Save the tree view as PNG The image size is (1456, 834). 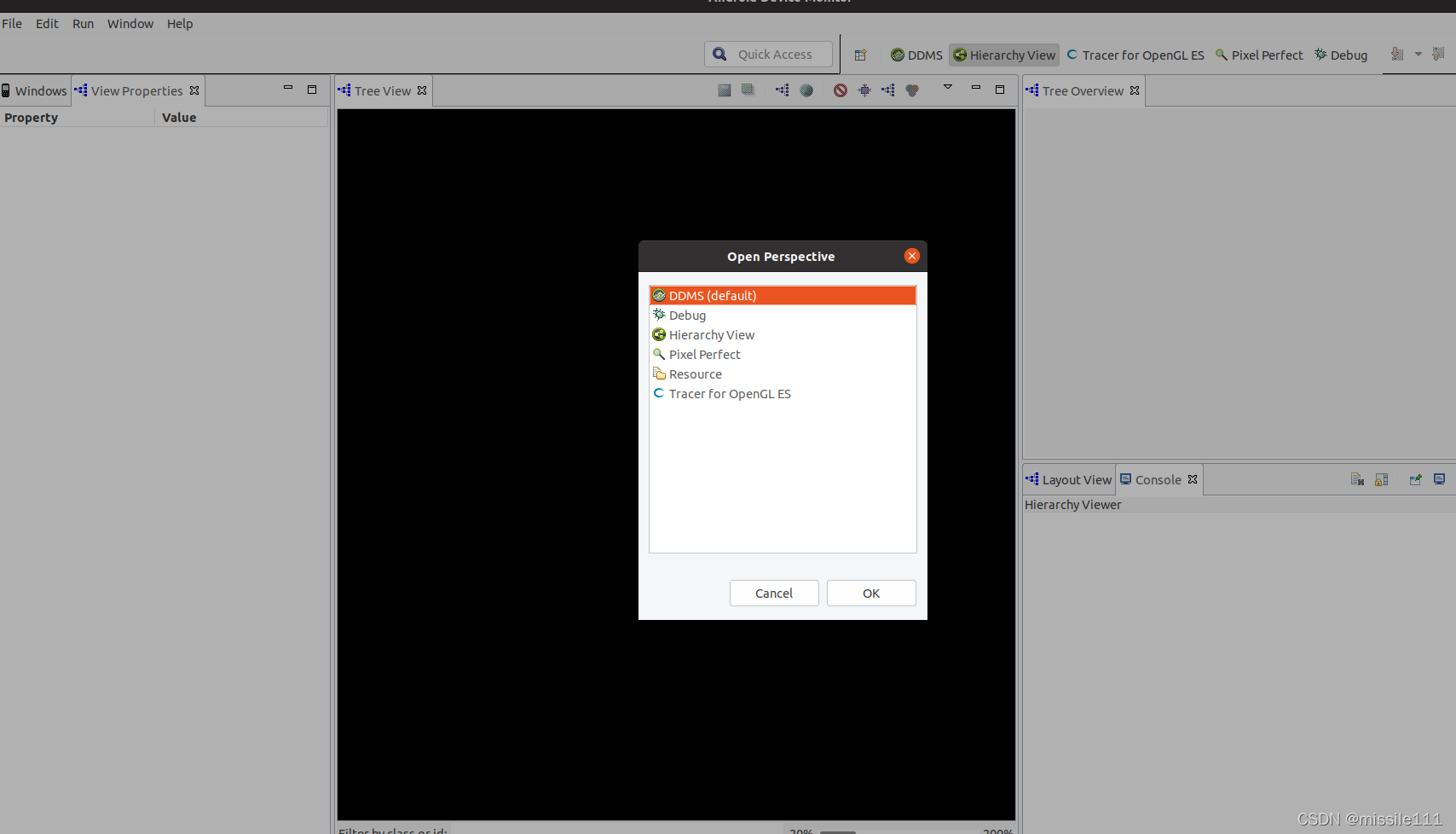point(724,90)
